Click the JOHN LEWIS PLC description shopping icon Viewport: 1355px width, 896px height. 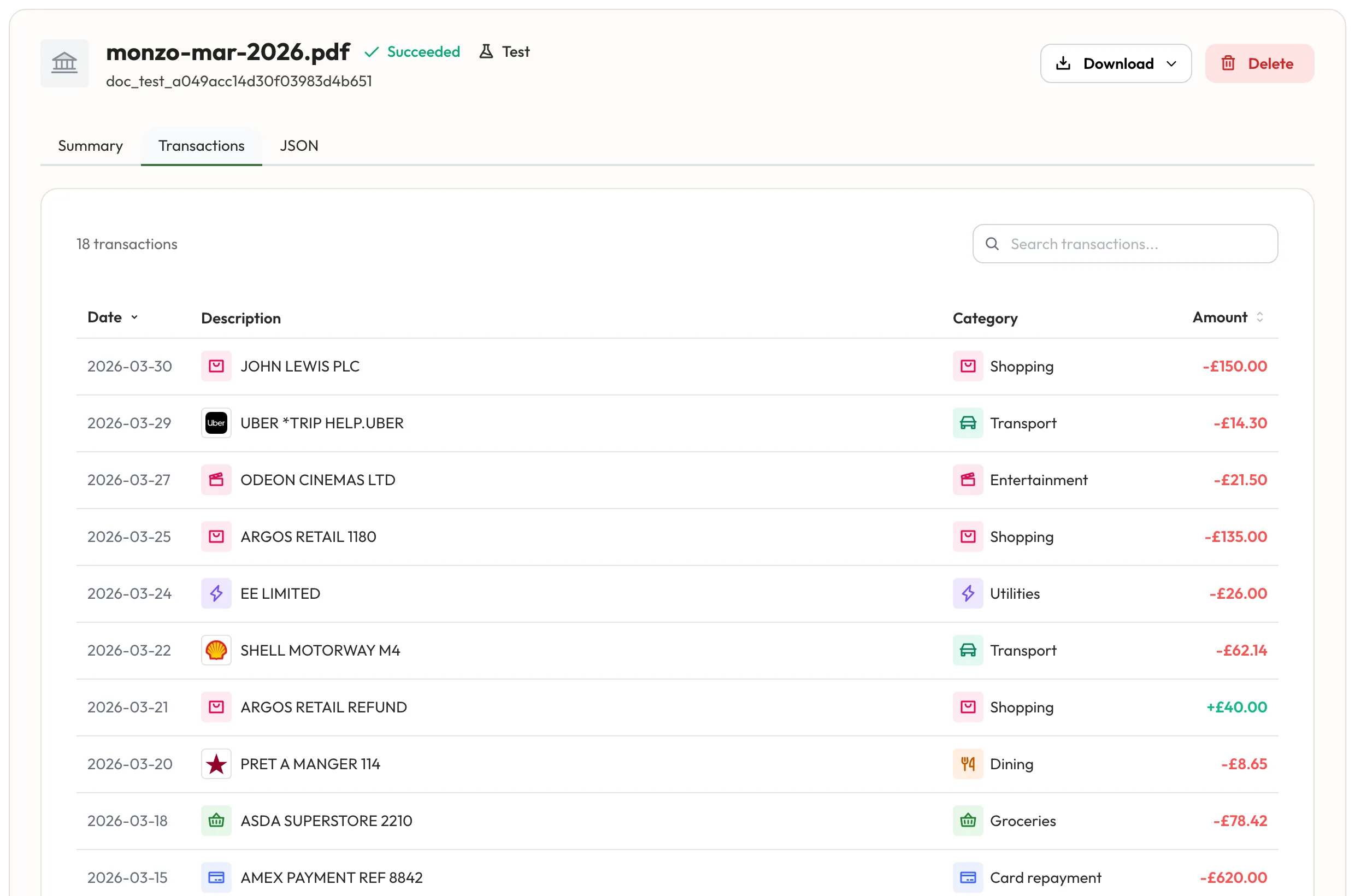pos(216,366)
